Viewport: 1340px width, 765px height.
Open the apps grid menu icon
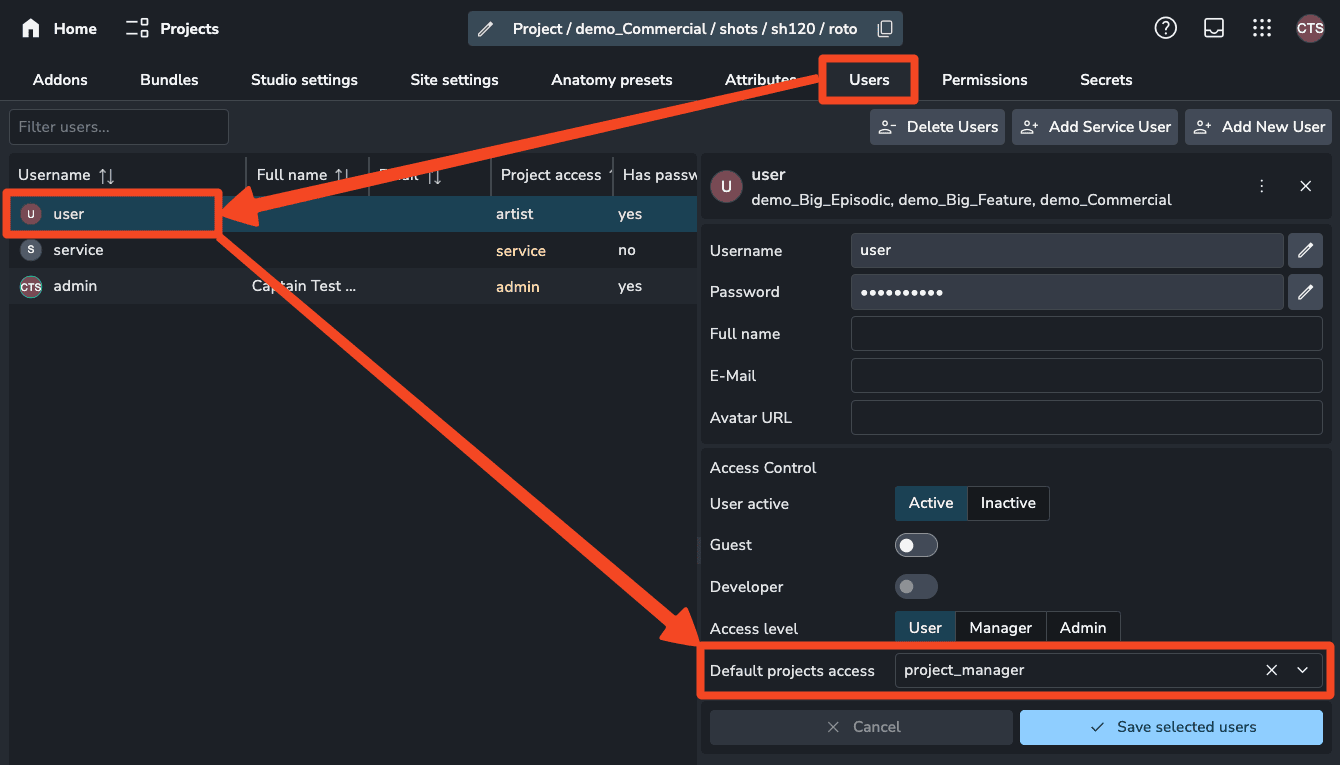1261,28
